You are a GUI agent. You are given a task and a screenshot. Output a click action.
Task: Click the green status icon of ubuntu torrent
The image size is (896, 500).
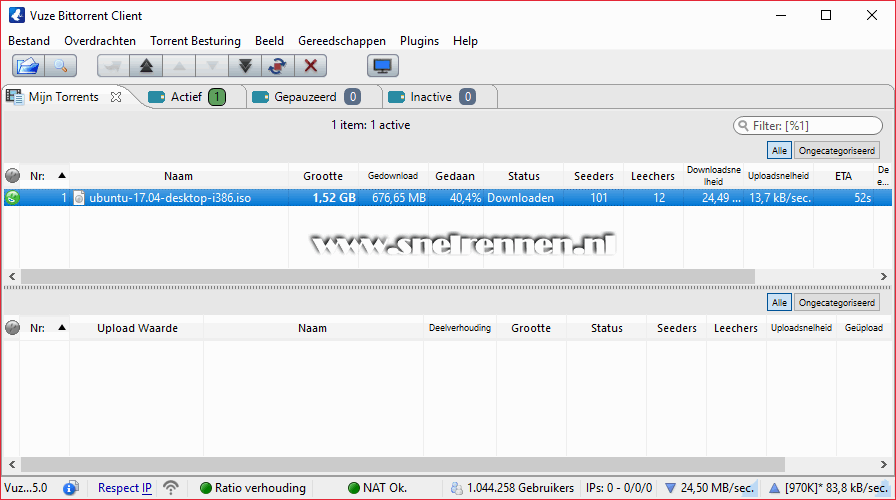point(12,198)
